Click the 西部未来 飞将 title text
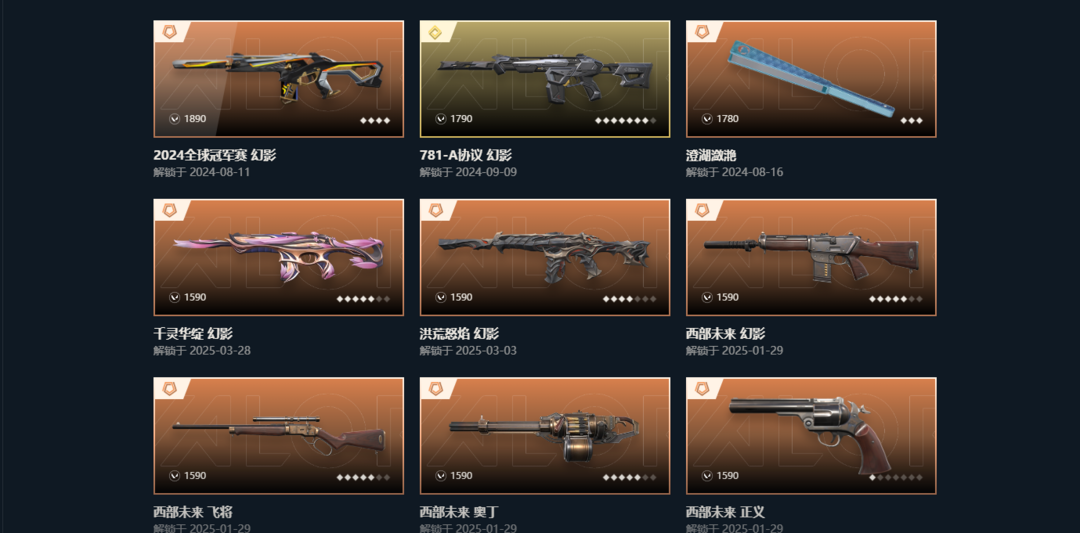 (x=193, y=512)
